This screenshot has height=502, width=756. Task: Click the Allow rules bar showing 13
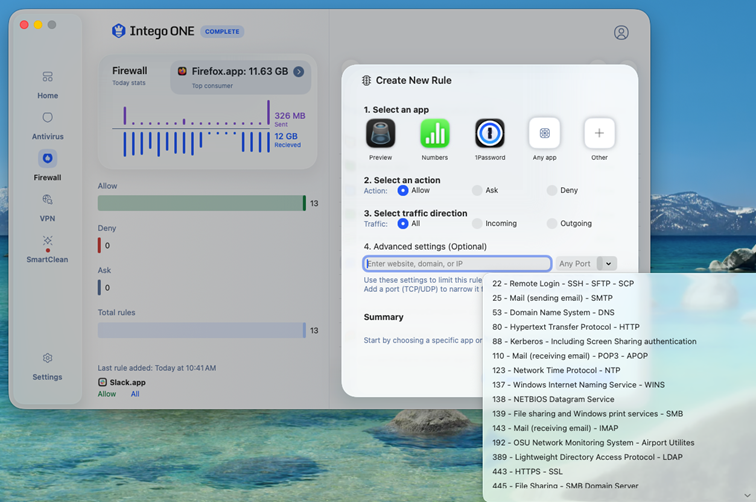[202, 203]
